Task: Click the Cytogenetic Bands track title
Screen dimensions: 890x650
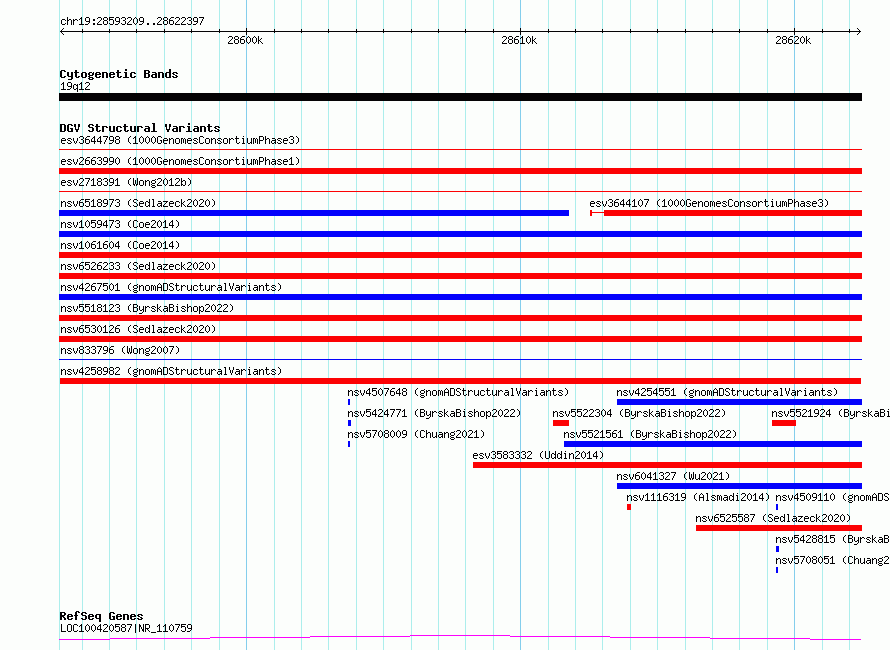Action: (119, 74)
